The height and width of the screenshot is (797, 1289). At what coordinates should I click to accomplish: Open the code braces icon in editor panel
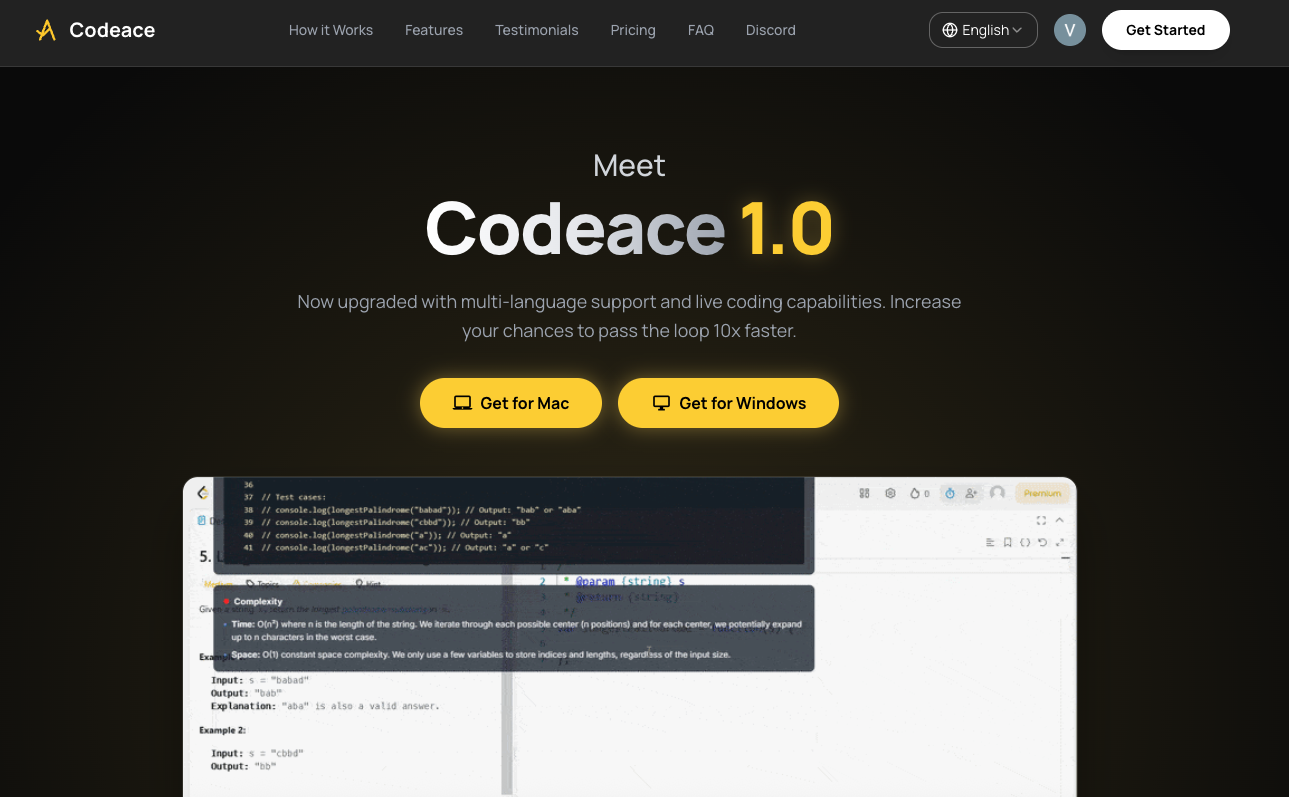pyautogui.click(x=1023, y=542)
